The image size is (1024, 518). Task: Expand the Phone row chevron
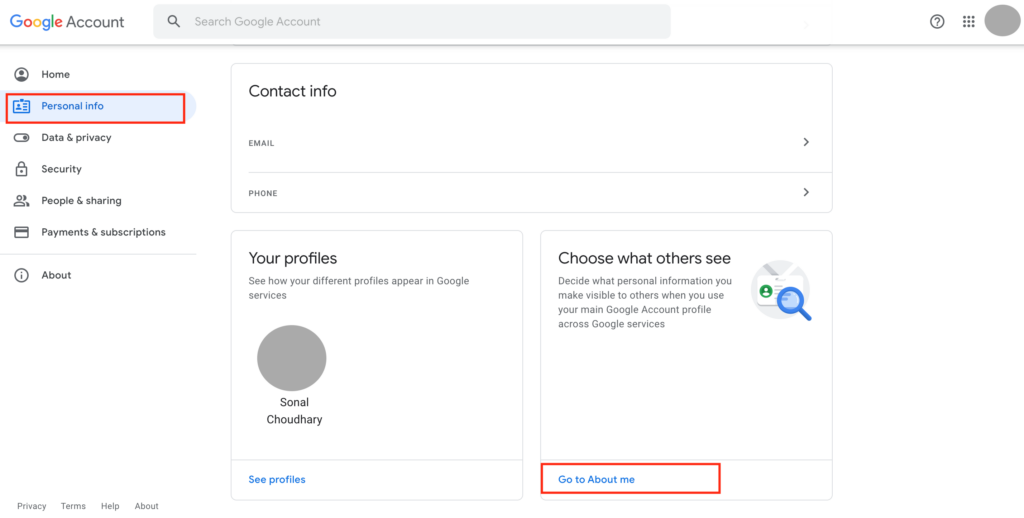[x=806, y=192]
